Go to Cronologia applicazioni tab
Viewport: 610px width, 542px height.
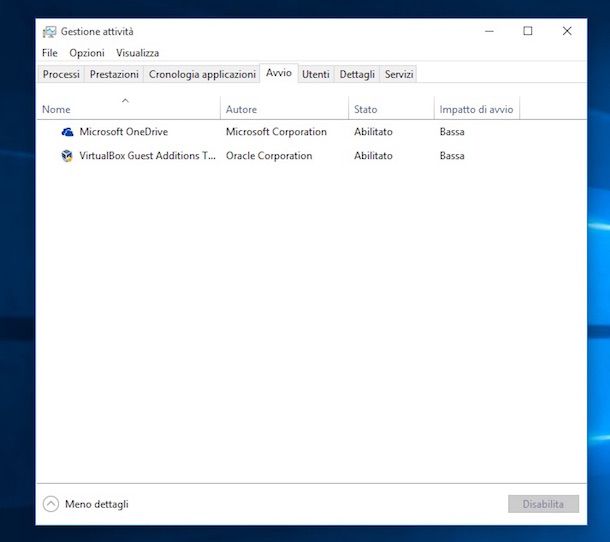click(202, 75)
